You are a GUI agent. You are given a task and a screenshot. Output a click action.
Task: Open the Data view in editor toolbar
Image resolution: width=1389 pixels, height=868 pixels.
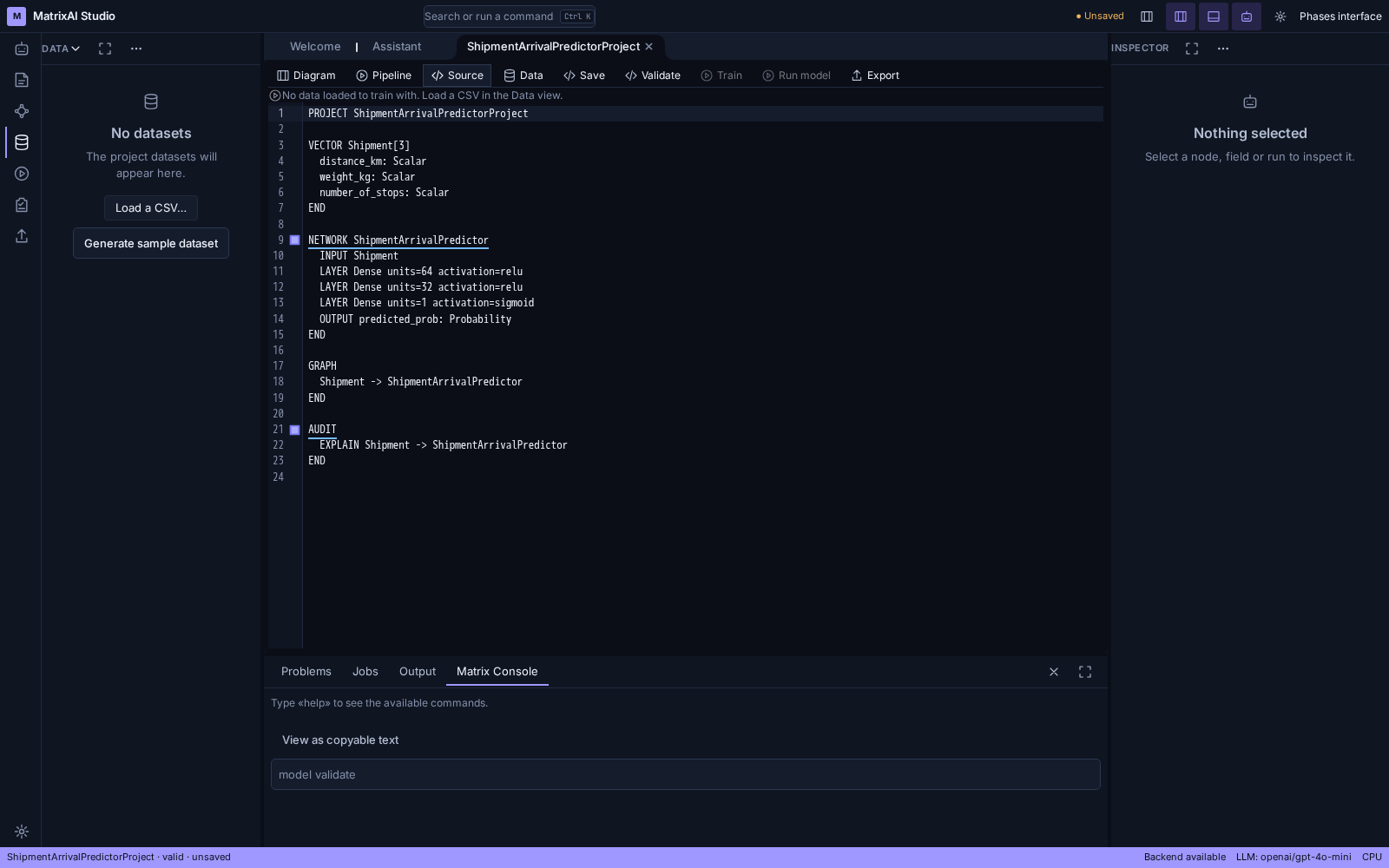pyautogui.click(x=523, y=76)
